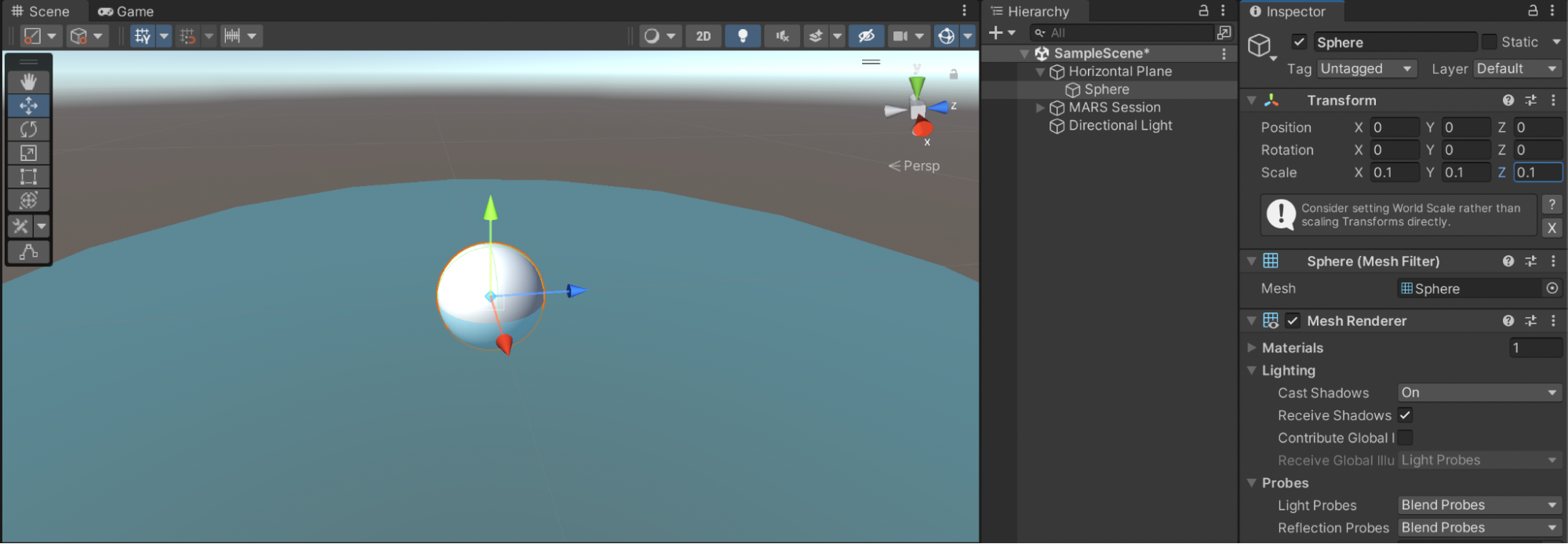The image size is (1568, 544).
Task: Click the mesh object picker circle
Action: pos(1552,289)
